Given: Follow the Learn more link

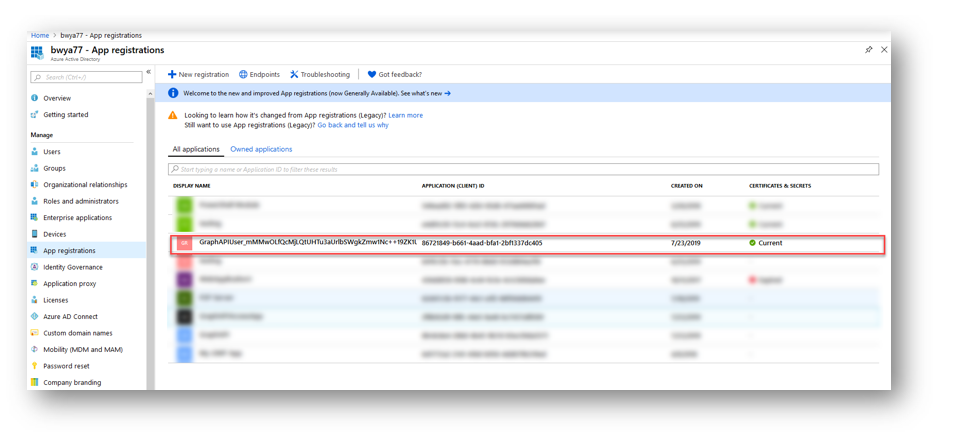Looking at the screenshot, I should [x=406, y=115].
